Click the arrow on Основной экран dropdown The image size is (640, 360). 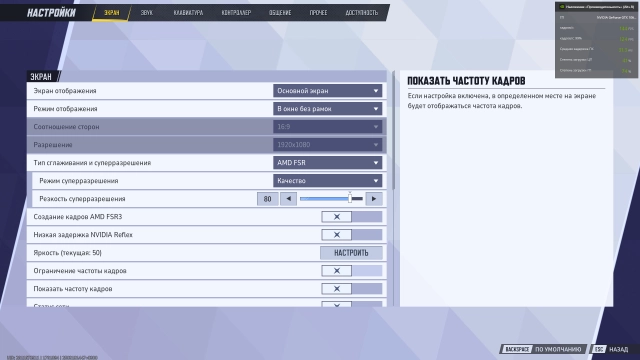click(x=376, y=91)
